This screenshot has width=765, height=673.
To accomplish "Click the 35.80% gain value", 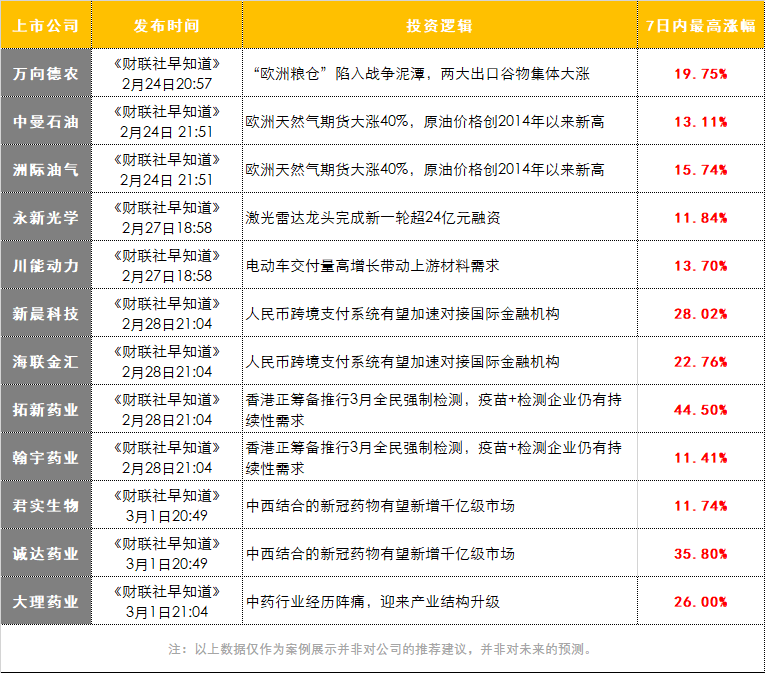I will (x=701, y=554).
